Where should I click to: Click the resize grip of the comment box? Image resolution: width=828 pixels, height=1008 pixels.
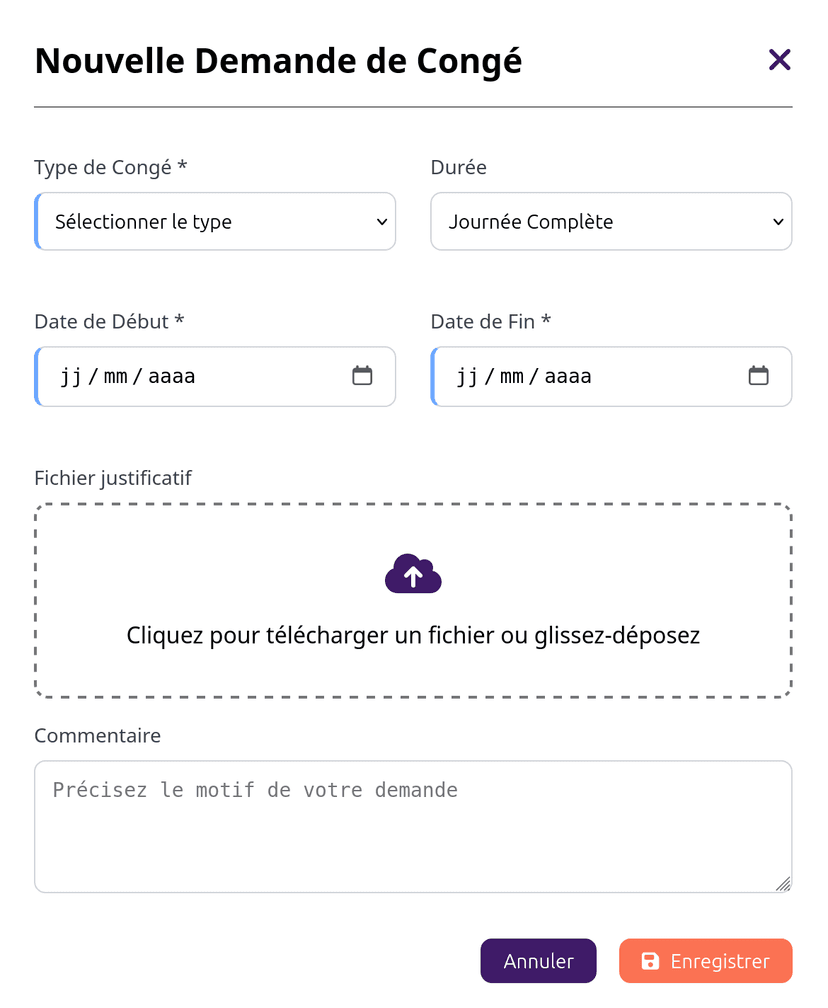click(x=783, y=883)
